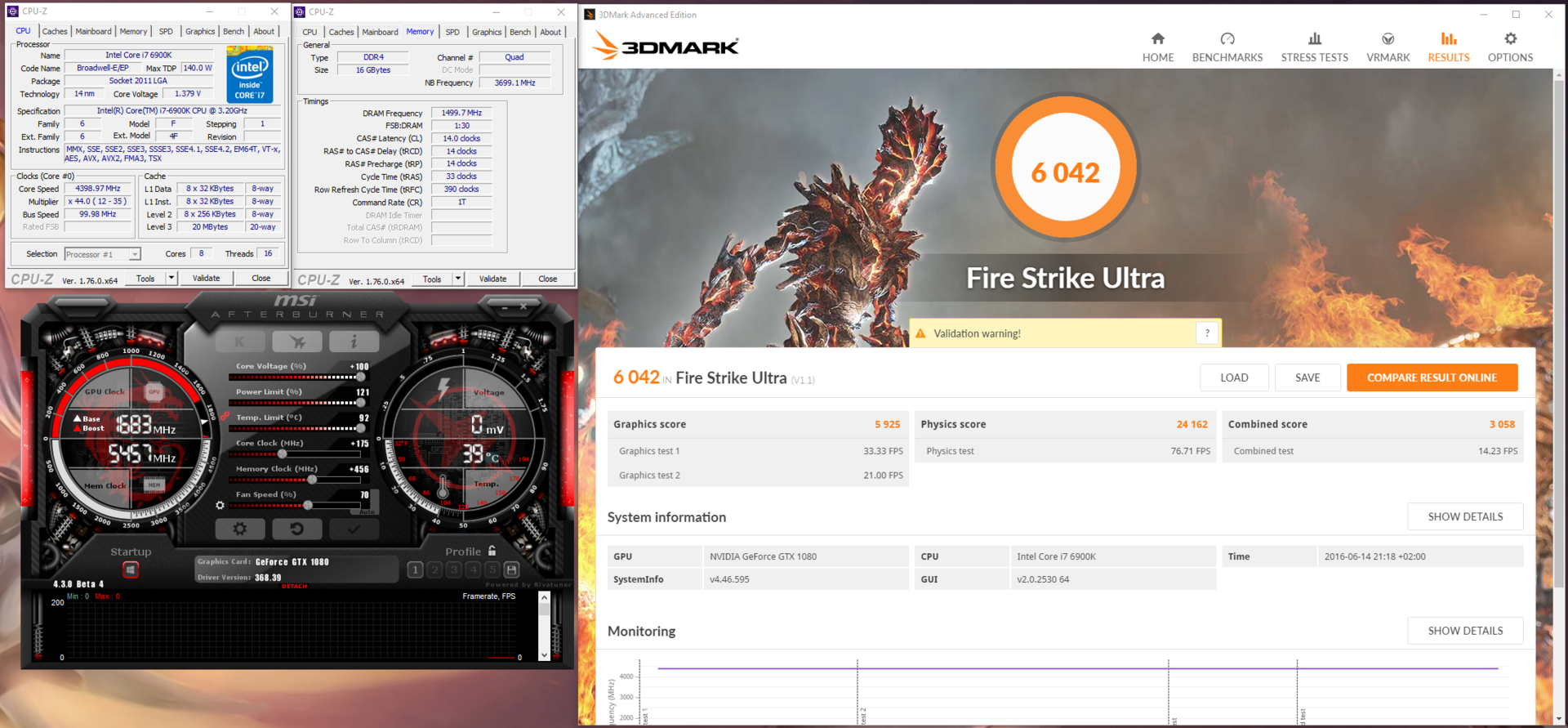Click the Power Limit slider handle
The image size is (1568, 728).
coord(360,403)
